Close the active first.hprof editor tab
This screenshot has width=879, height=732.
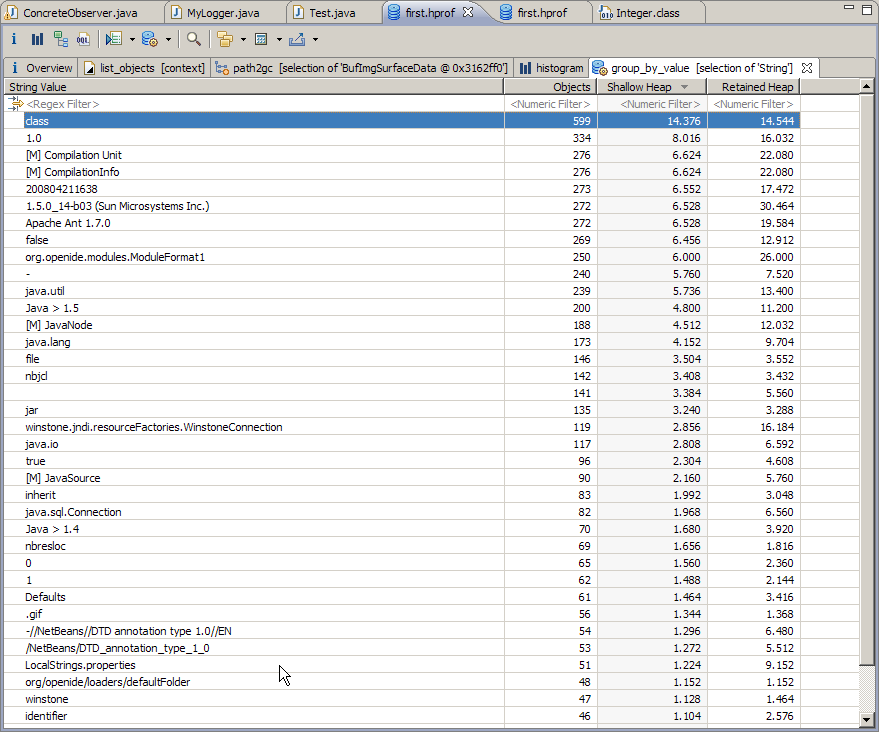(x=468, y=12)
